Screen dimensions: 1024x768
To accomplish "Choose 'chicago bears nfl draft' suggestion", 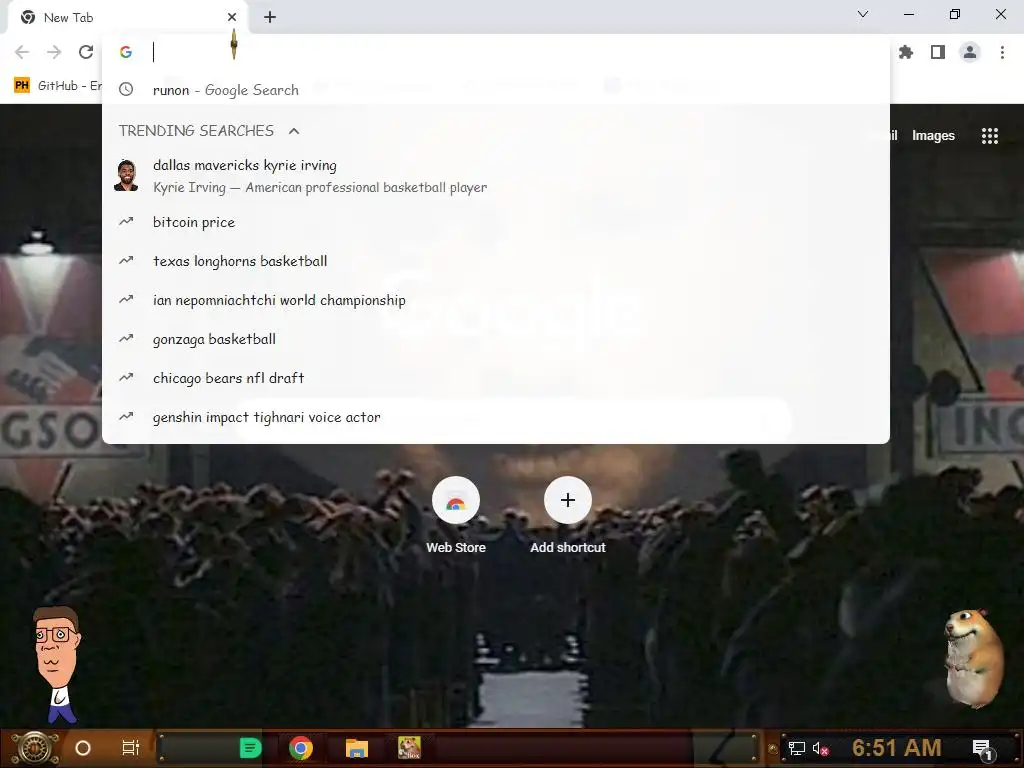I will click(496, 378).
